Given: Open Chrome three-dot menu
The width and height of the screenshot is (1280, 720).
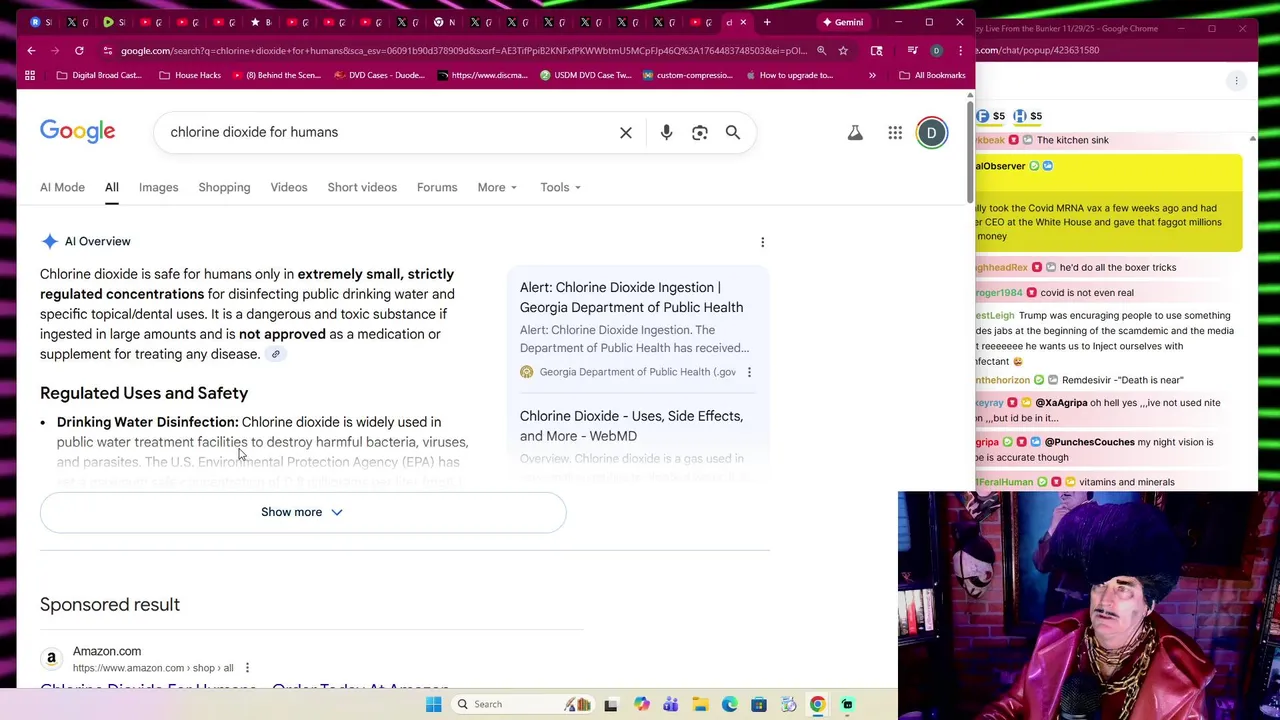Looking at the screenshot, I should pos(960,50).
